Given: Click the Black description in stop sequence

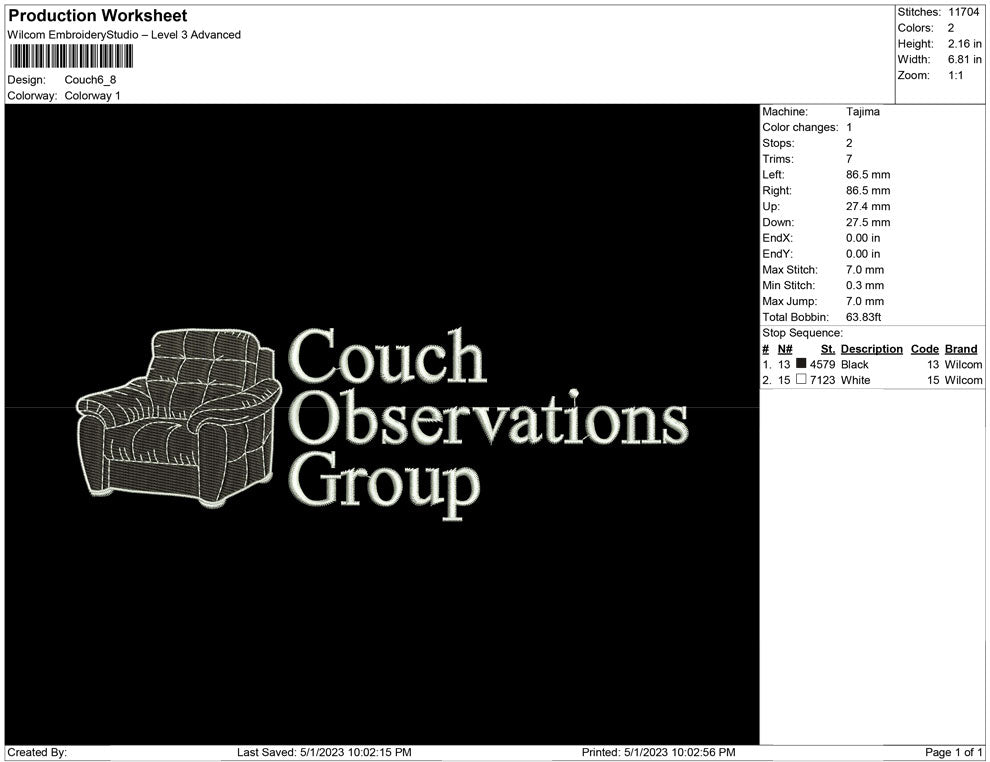Looking at the screenshot, I should pyautogui.click(x=855, y=365).
